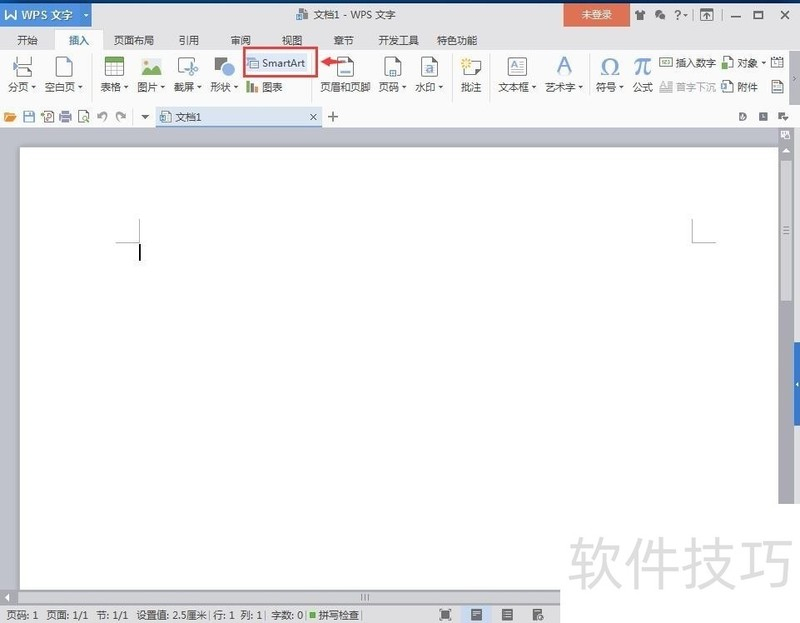Click the 未登录 login button
This screenshot has width=800, height=623.
point(595,15)
